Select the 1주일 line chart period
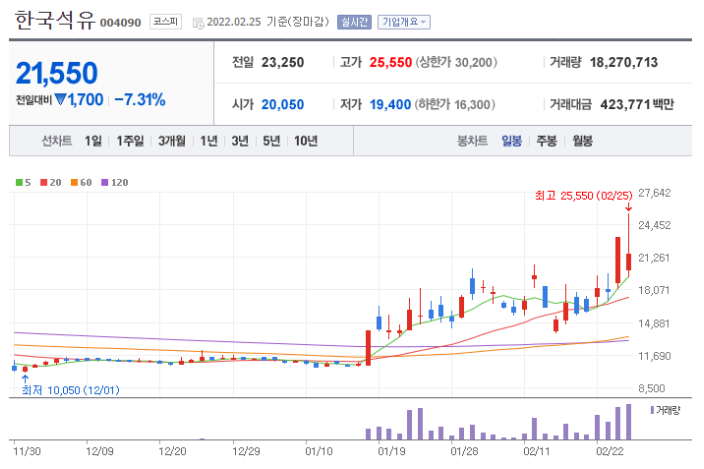Screen dimensions: 704x469 click(130, 141)
